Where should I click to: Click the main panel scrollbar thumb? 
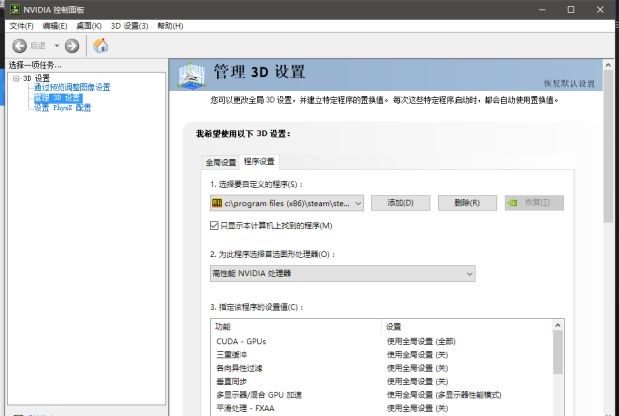[608, 147]
